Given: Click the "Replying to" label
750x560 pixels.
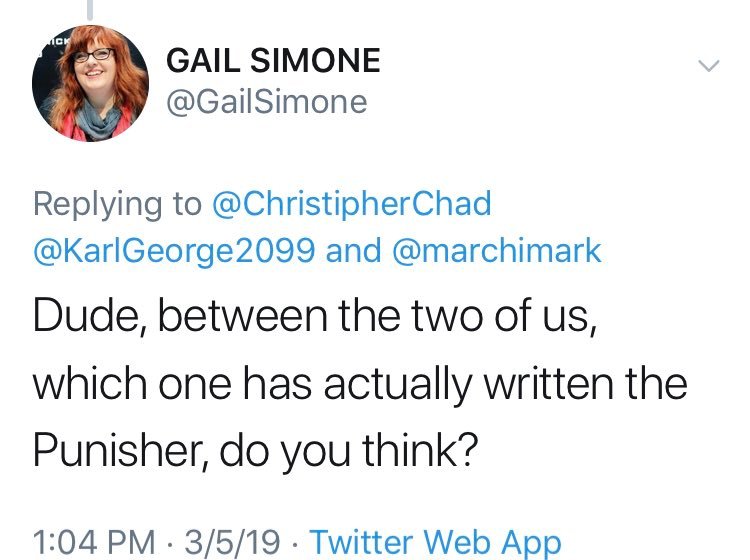Looking at the screenshot, I should pos(117,203).
